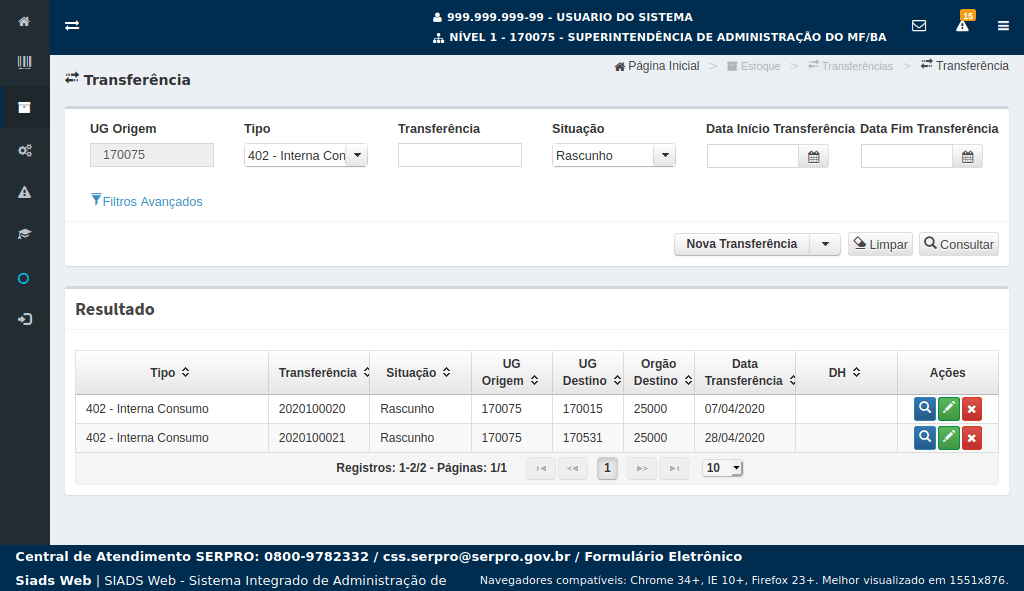1024x591 pixels.
Task: Open the mail envelope icon
Action: (x=919, y=25)
